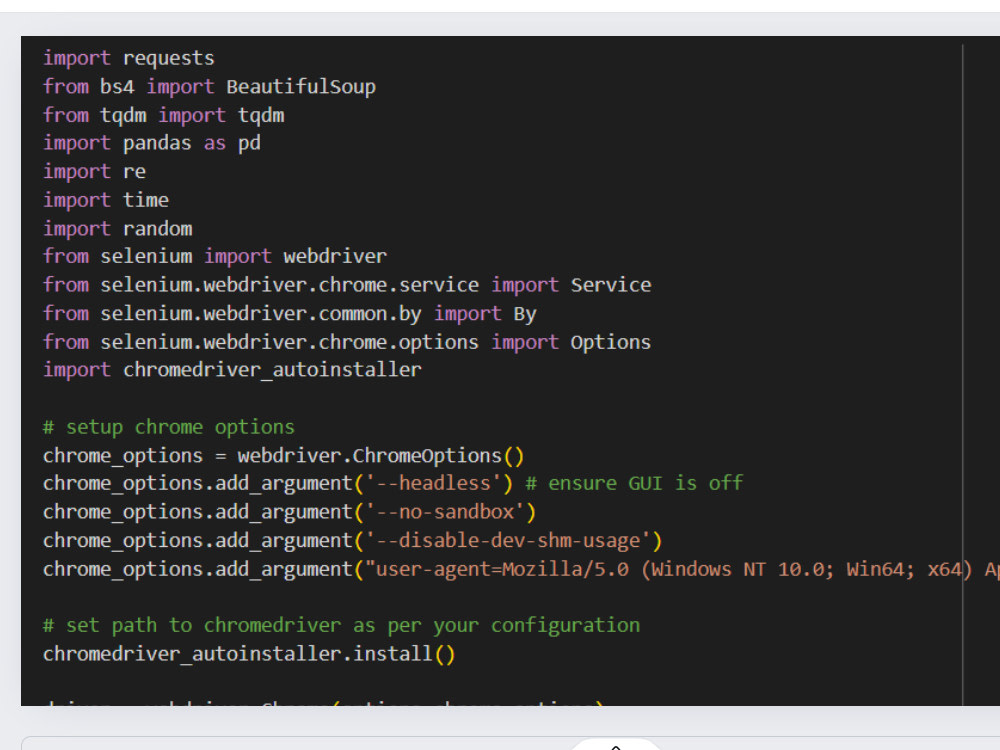Image resolution: width=1000 pixels, height=750 pixels.
Task: Click the 'import requests' code line
Action: [129, 59]
